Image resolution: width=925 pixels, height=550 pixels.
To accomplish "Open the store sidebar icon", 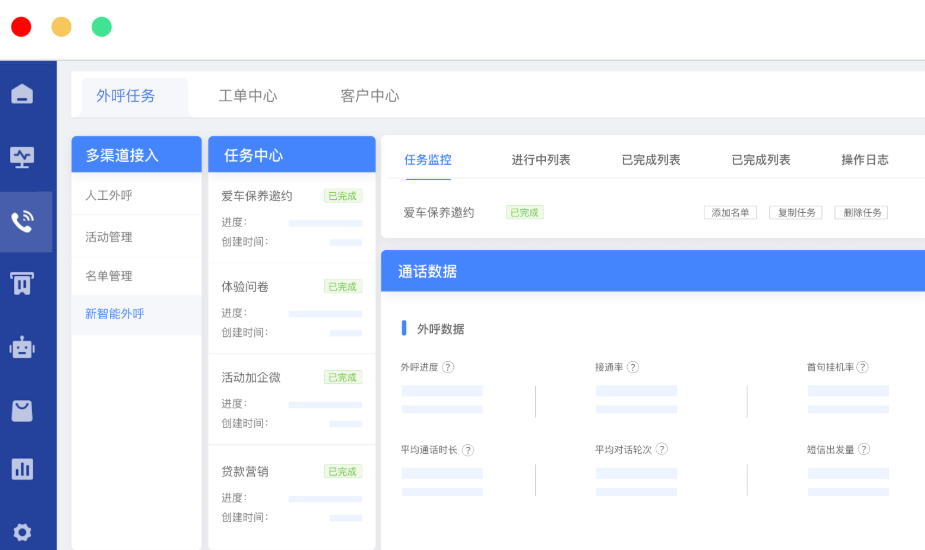I will 22,283.
